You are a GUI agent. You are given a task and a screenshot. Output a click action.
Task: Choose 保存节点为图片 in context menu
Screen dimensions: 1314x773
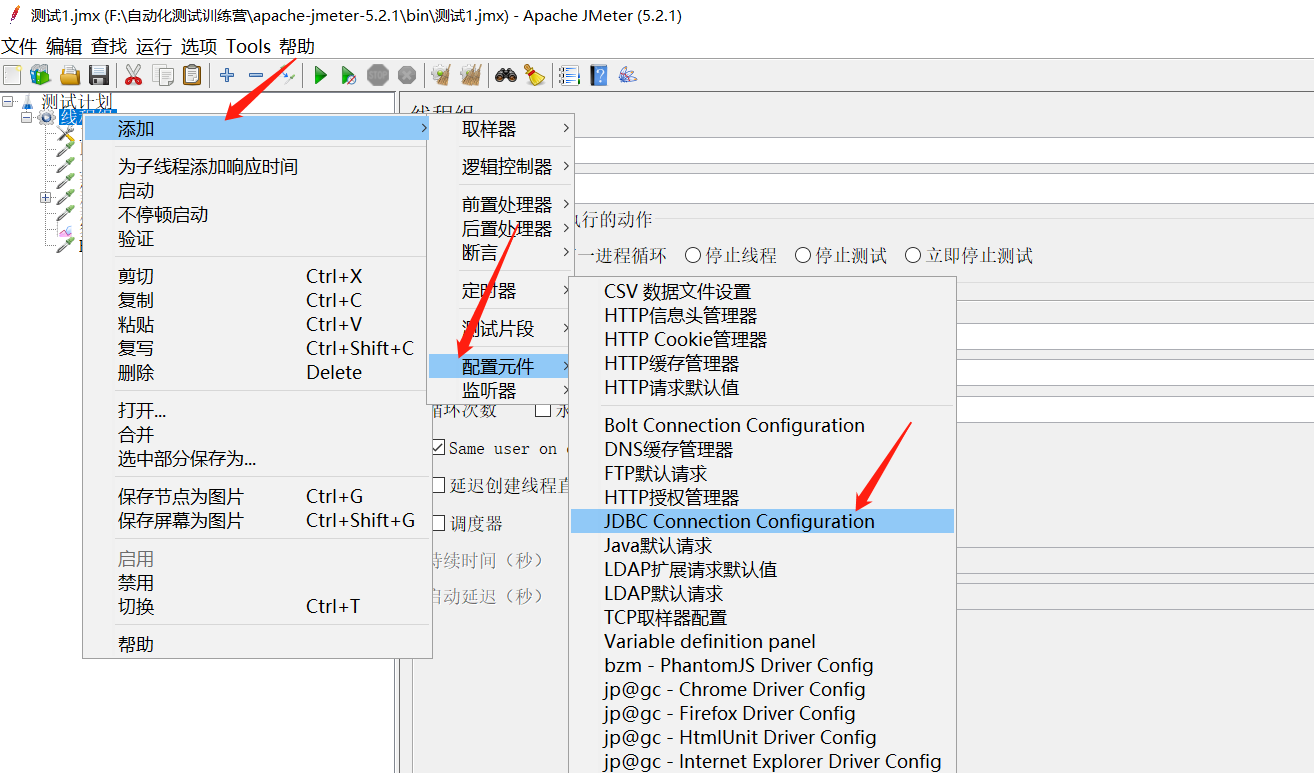coord(257,496)
